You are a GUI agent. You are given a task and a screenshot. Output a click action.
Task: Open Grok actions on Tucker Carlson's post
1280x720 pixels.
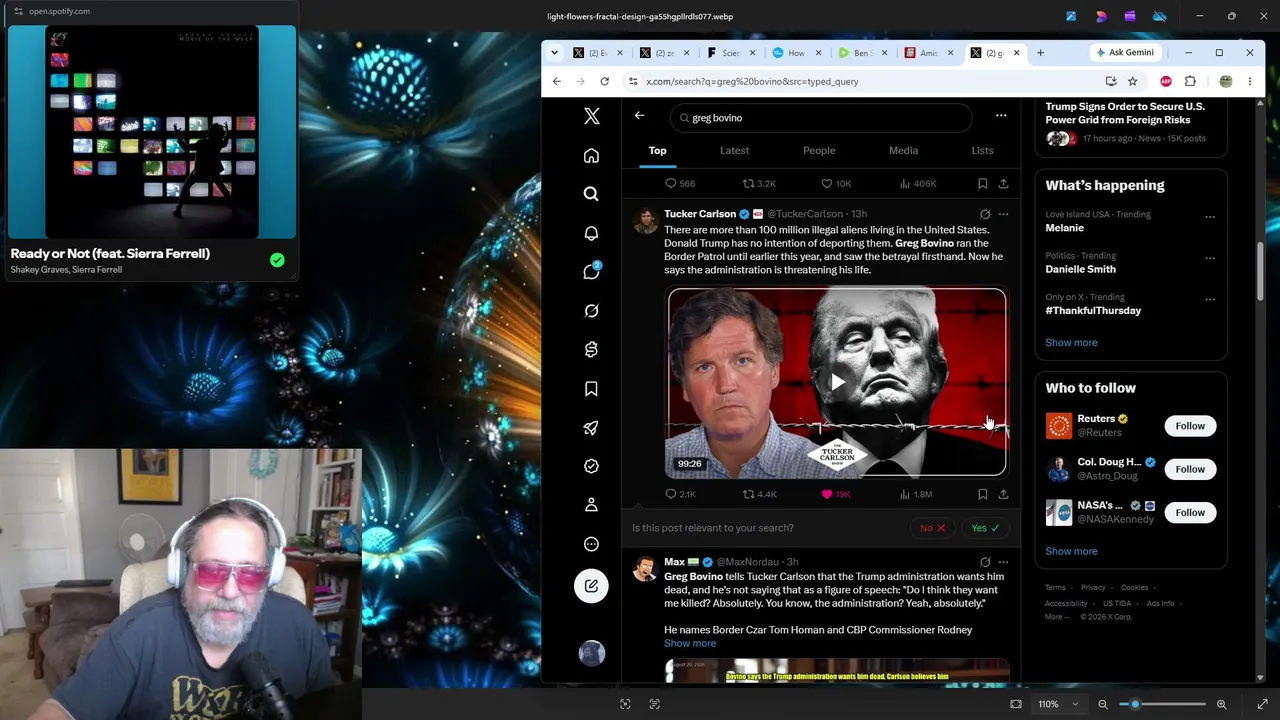pyautogui.click(x=985, y=214)
